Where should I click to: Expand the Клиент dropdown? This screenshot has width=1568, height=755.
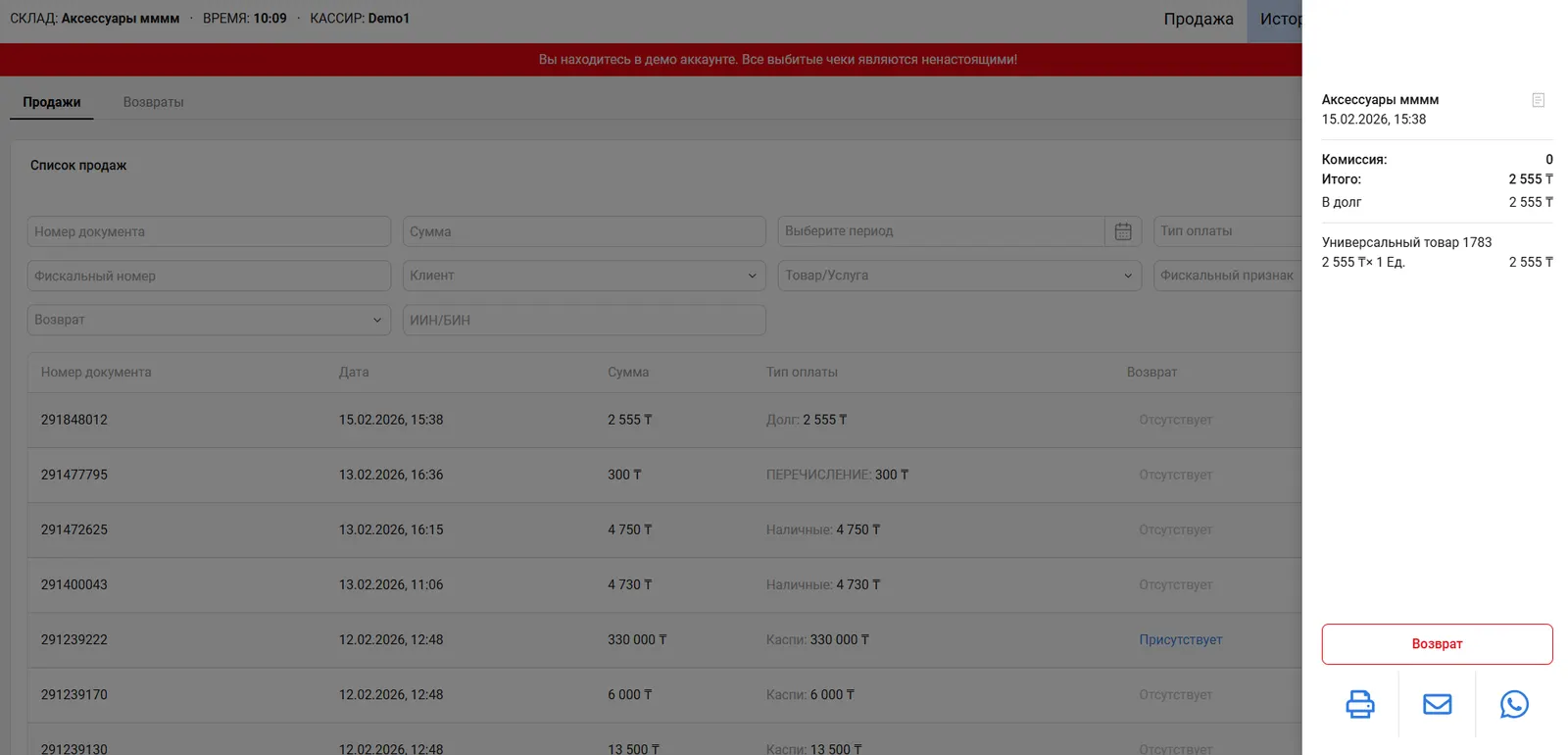[583, 276]
